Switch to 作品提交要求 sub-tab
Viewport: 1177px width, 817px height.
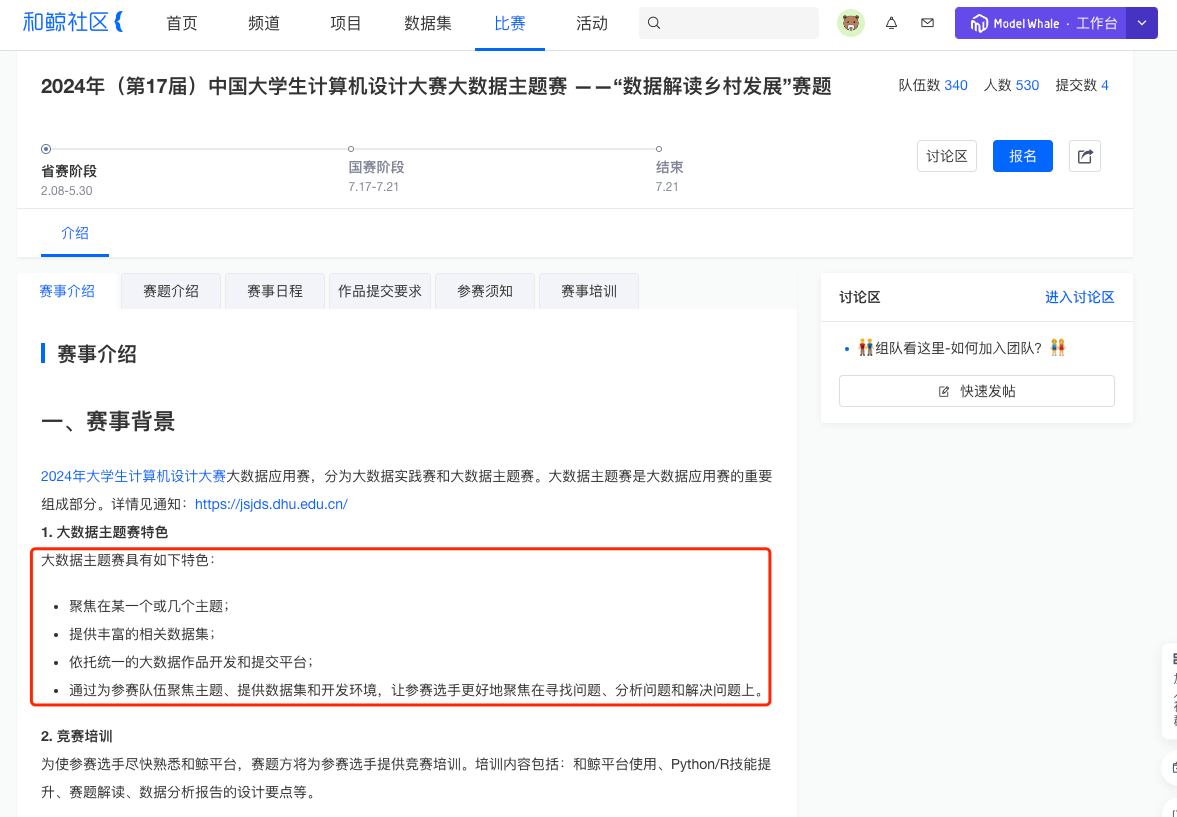click(380, 291)
